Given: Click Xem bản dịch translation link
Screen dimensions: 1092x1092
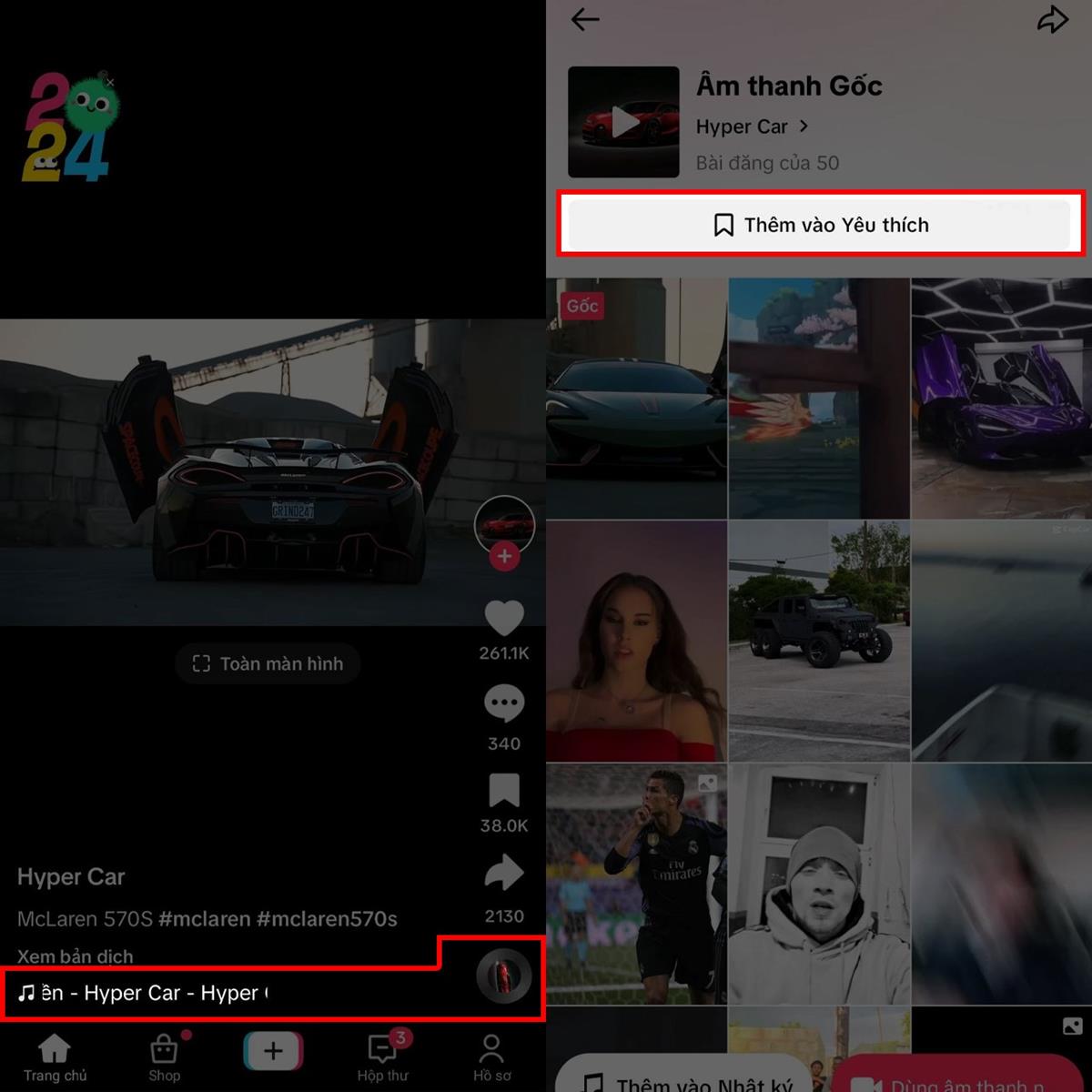Looking at the screenshot, I should 76,956.
